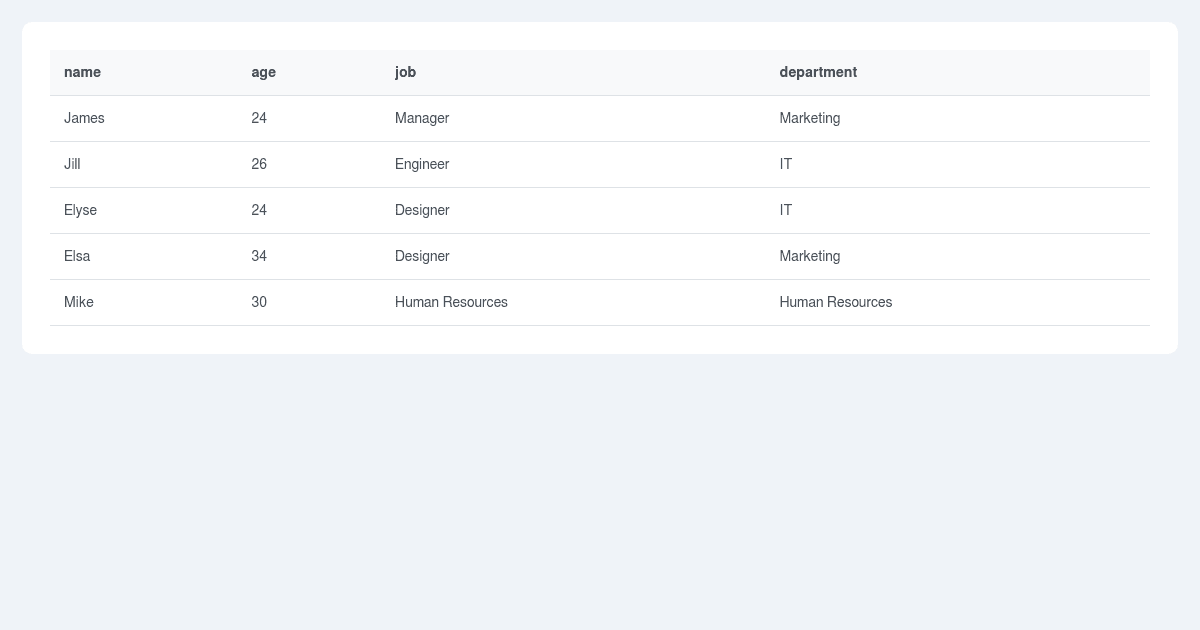Click the department column header
Screen dimensions: 1200x630
pos(958,72)
